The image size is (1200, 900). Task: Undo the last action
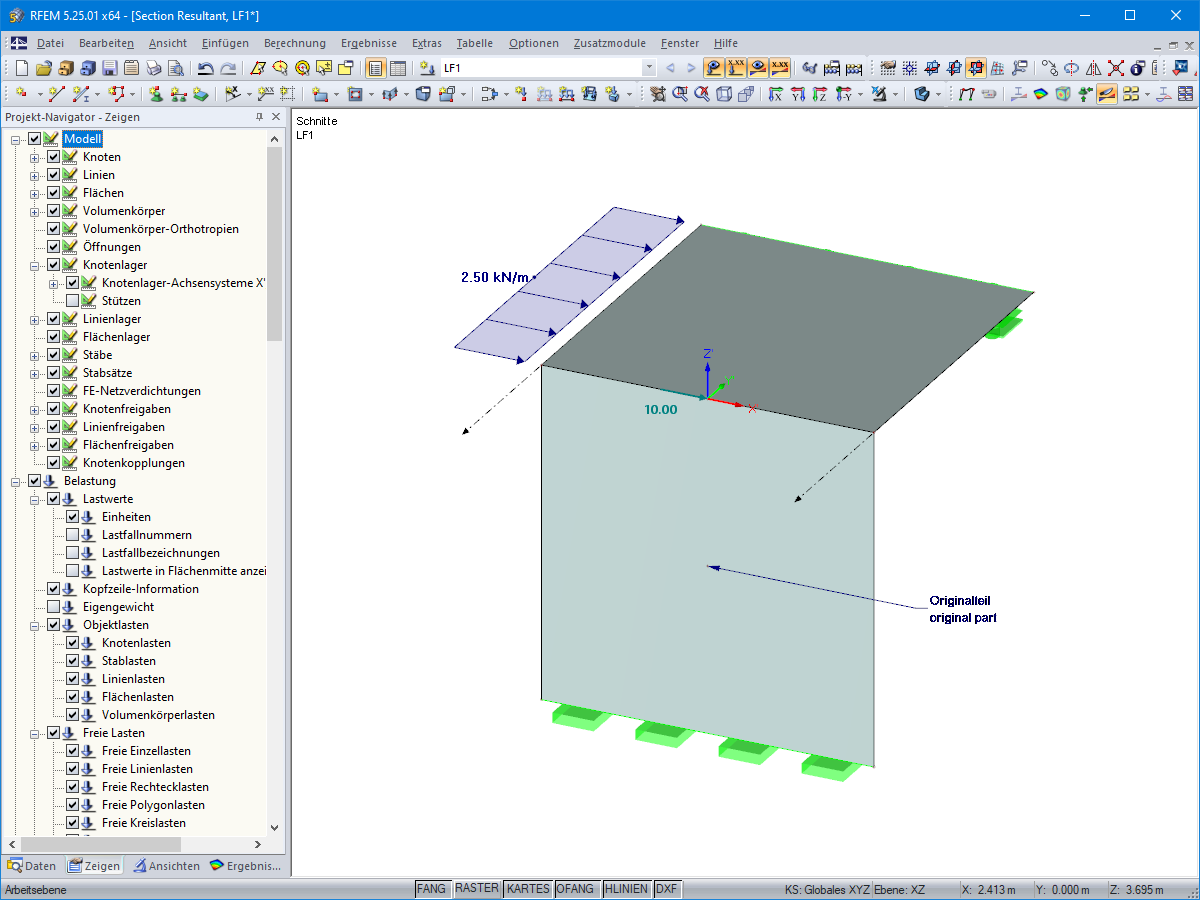pyautogui.click(x=205, y=68)
